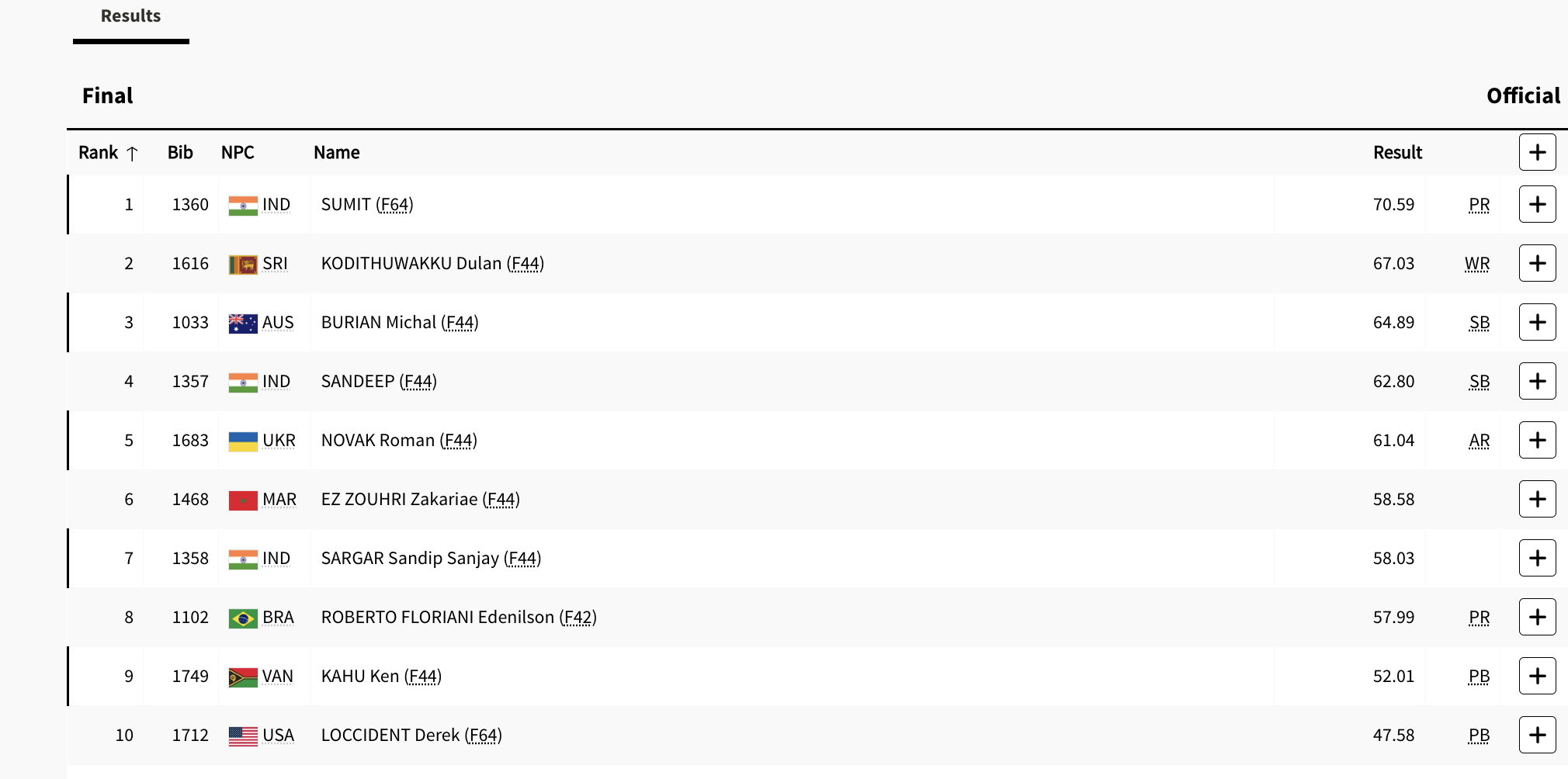Expand all rows using header plus button
The width and height of the screenshot is (1568, 779).
point(1537,152)
